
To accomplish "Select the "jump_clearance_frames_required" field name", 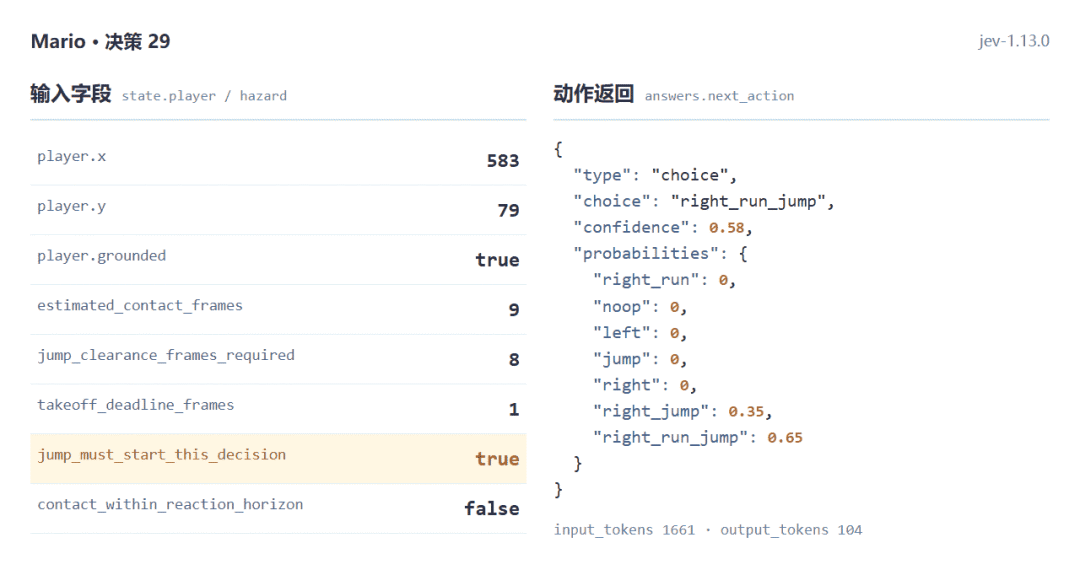I will click(x=166, y=355).
